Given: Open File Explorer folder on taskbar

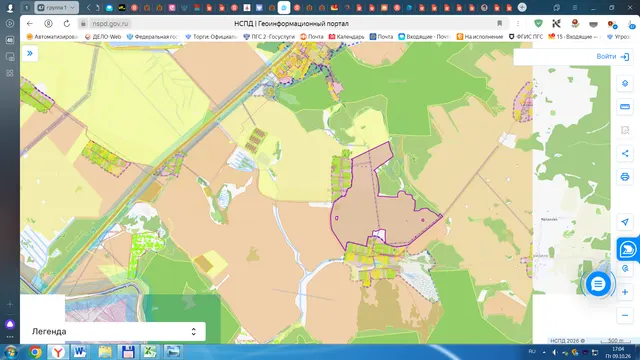Looking at the screenshot, I should pyautogui.click(x=105, y=352).
